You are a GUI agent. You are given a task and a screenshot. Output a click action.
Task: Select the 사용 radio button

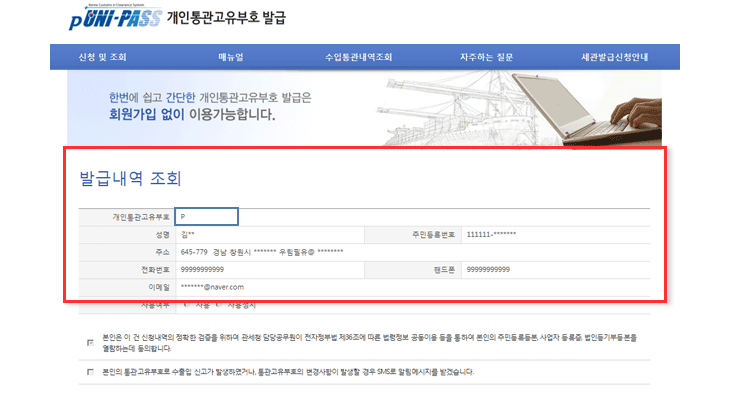pos(187,305)
